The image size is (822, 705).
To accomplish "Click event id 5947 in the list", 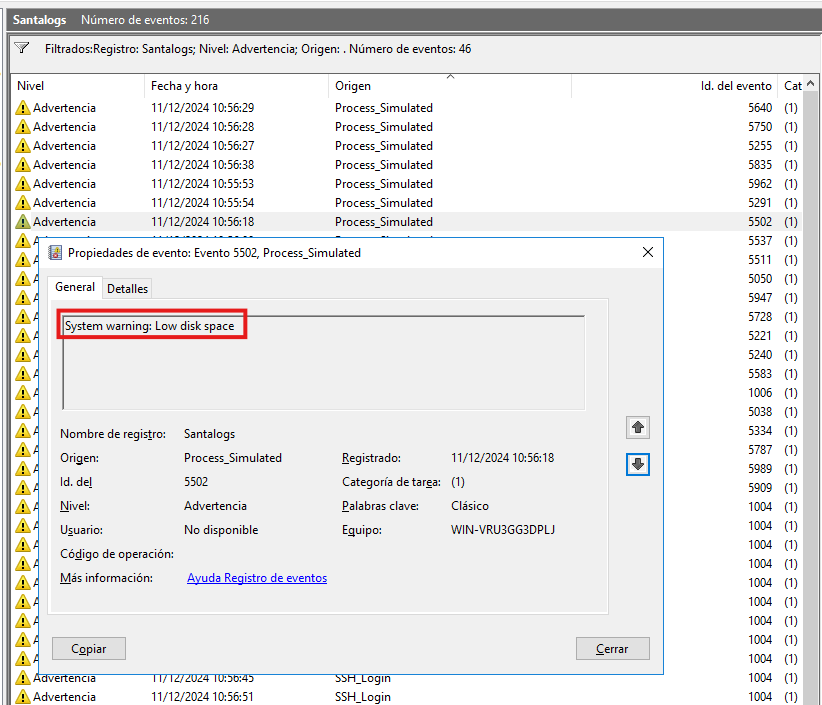I will point(760,298).
